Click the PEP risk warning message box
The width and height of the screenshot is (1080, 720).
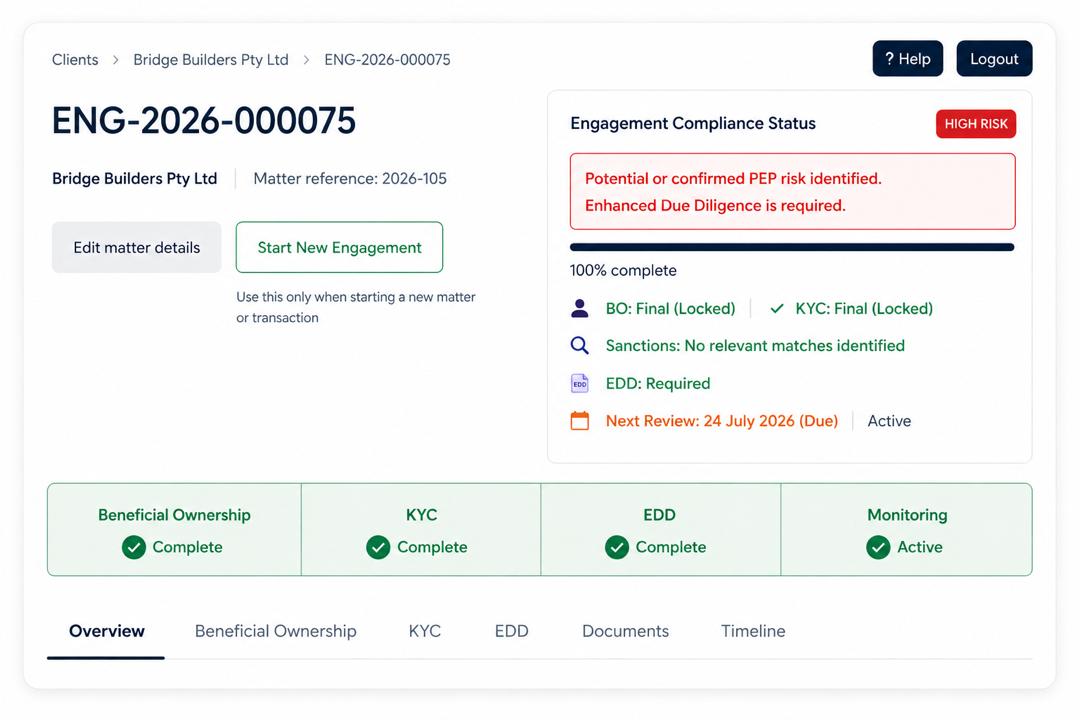click(x=793, y=192)
